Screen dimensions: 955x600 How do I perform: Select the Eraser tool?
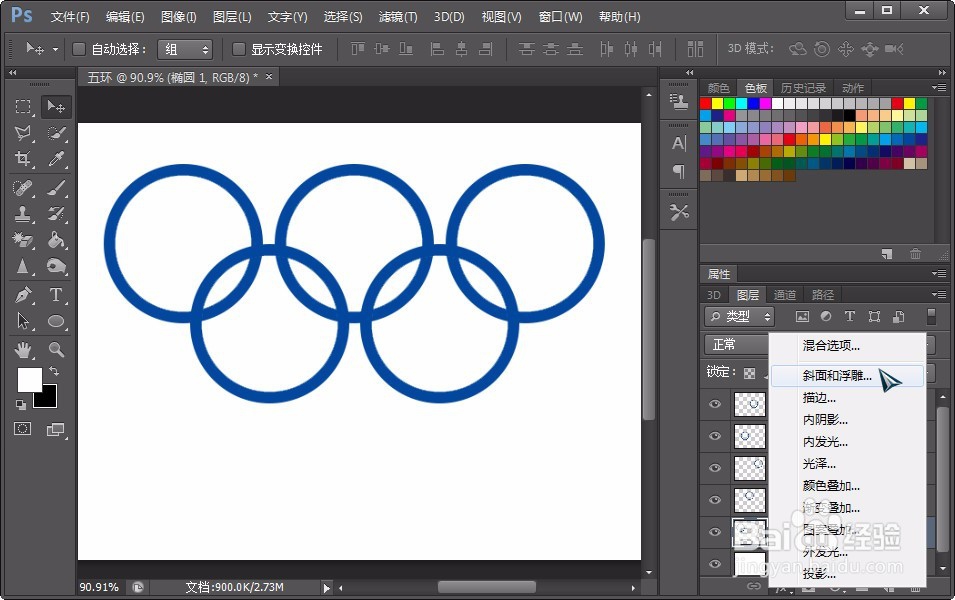pyautogui.click(x=23, y=240)
